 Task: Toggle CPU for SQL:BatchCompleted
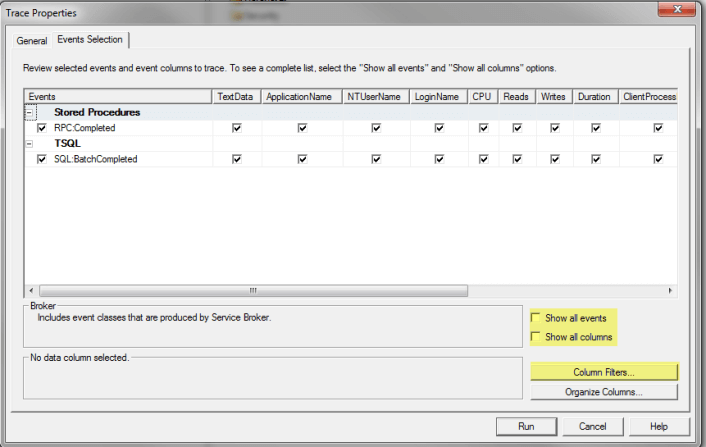[484, 159]
